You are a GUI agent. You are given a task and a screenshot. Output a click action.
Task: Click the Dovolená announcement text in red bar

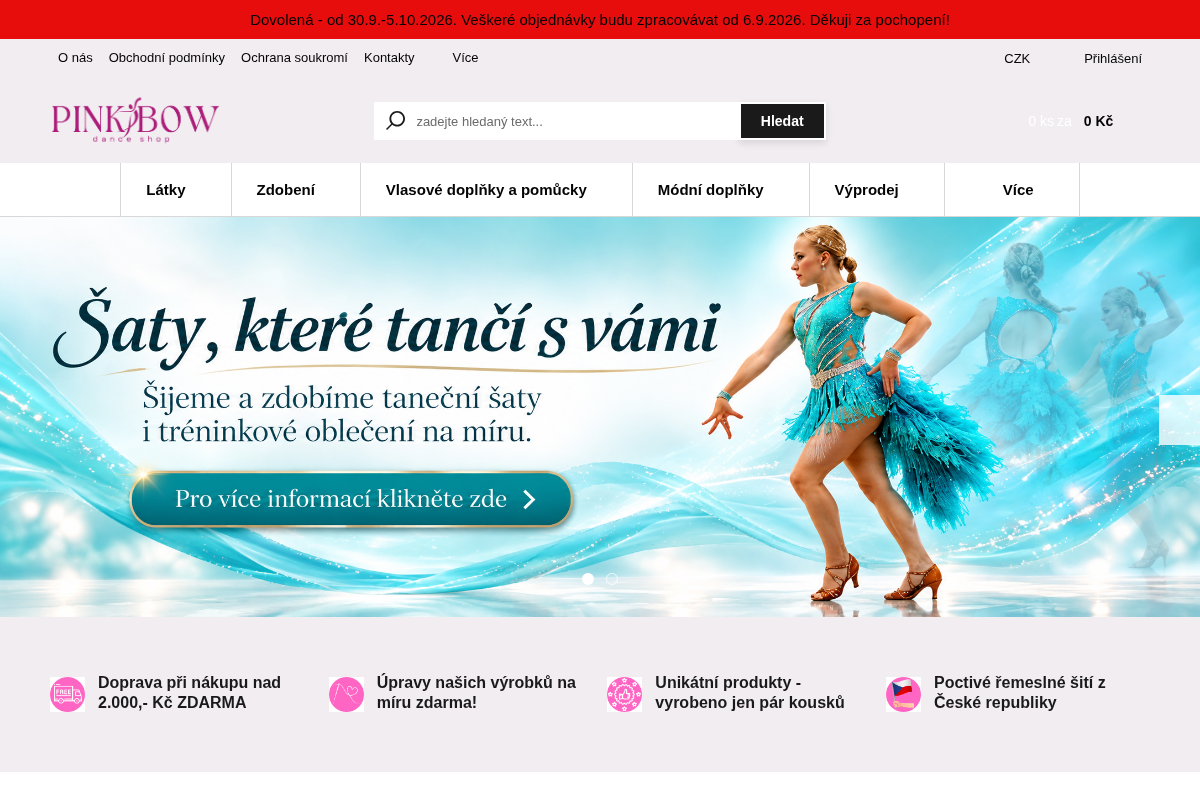600,20
